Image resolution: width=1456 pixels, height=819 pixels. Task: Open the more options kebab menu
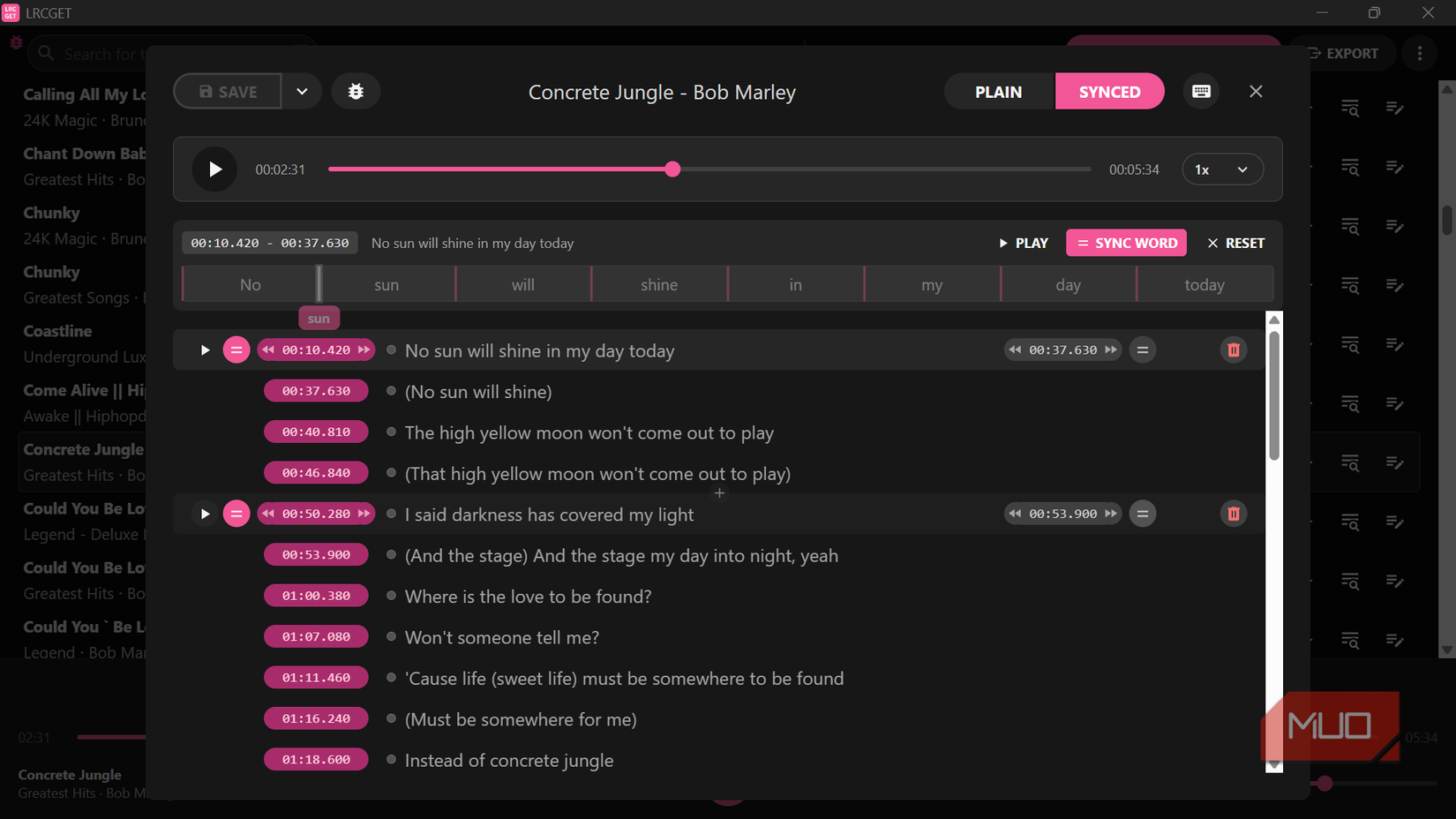[1419, 53]
